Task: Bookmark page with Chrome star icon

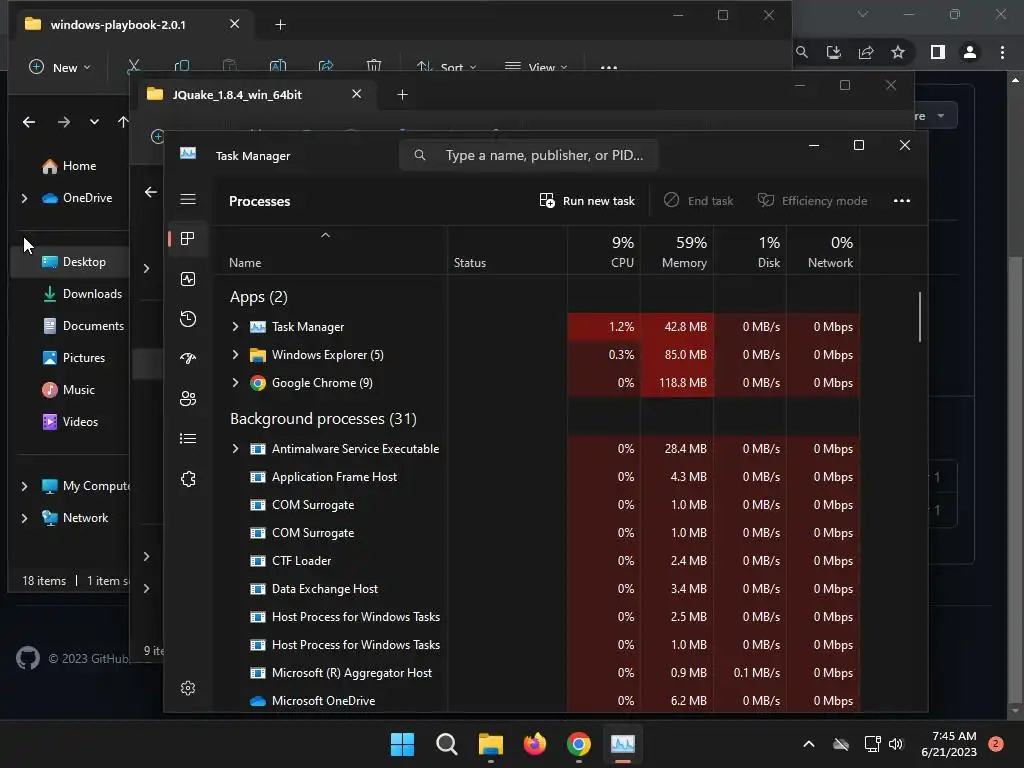Action: click(x=898, y=52)
